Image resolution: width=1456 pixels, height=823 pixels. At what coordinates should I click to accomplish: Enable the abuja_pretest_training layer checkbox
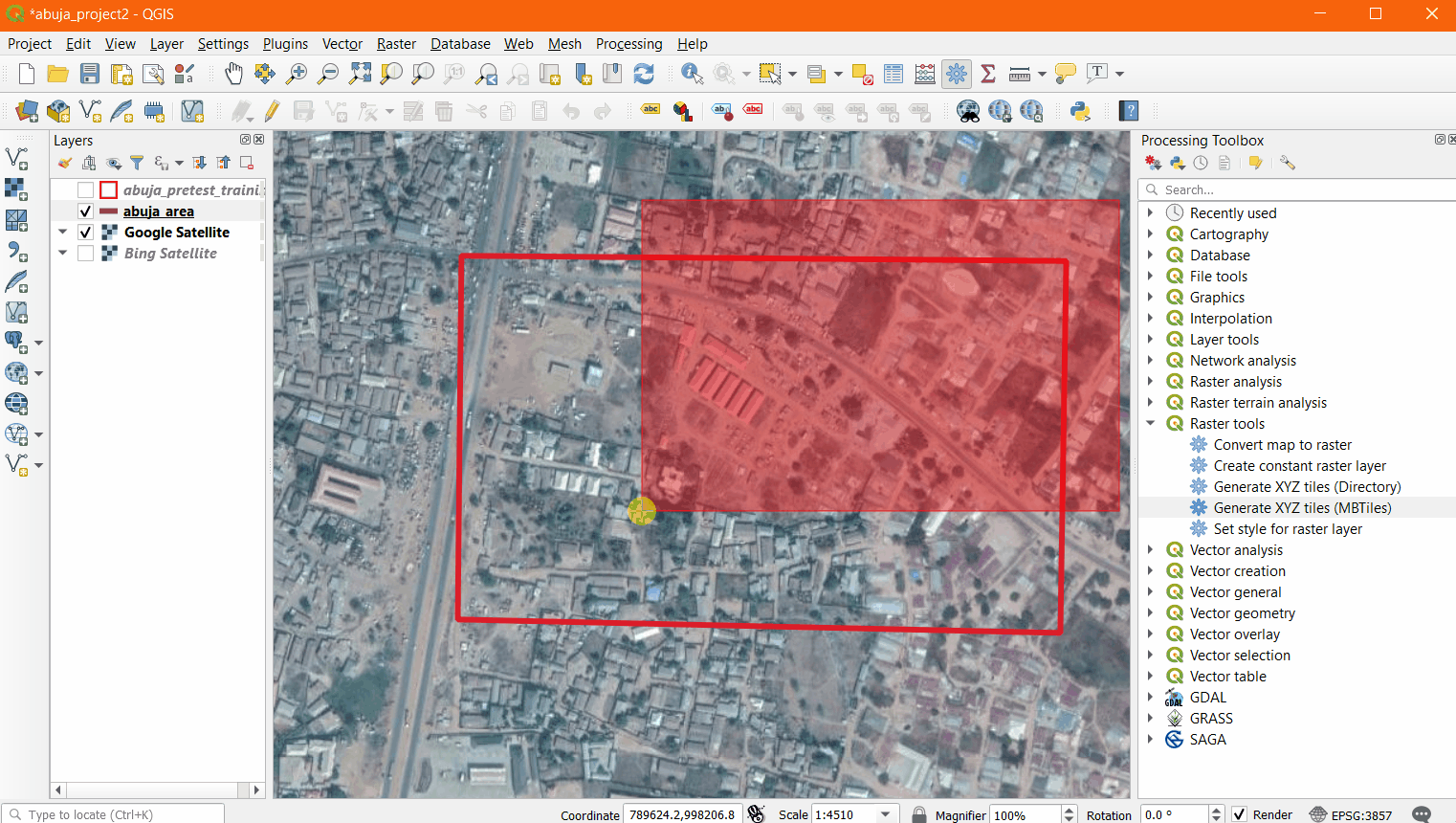pos(86,190)
